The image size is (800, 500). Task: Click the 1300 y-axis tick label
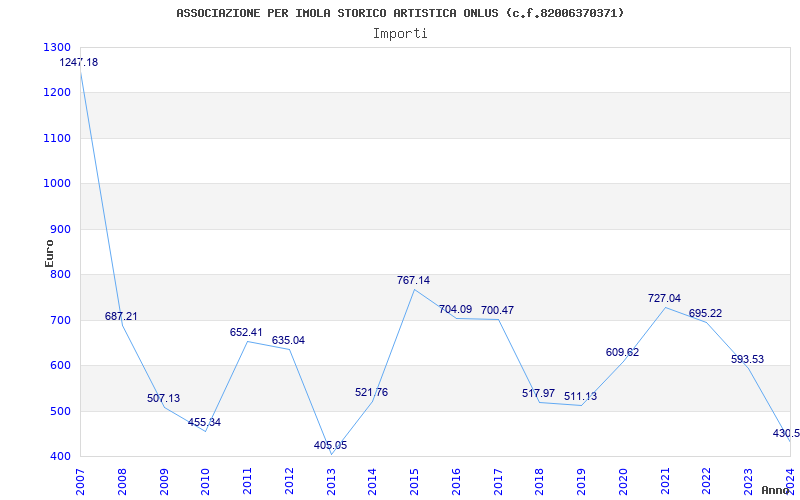[x=57, y=47]
